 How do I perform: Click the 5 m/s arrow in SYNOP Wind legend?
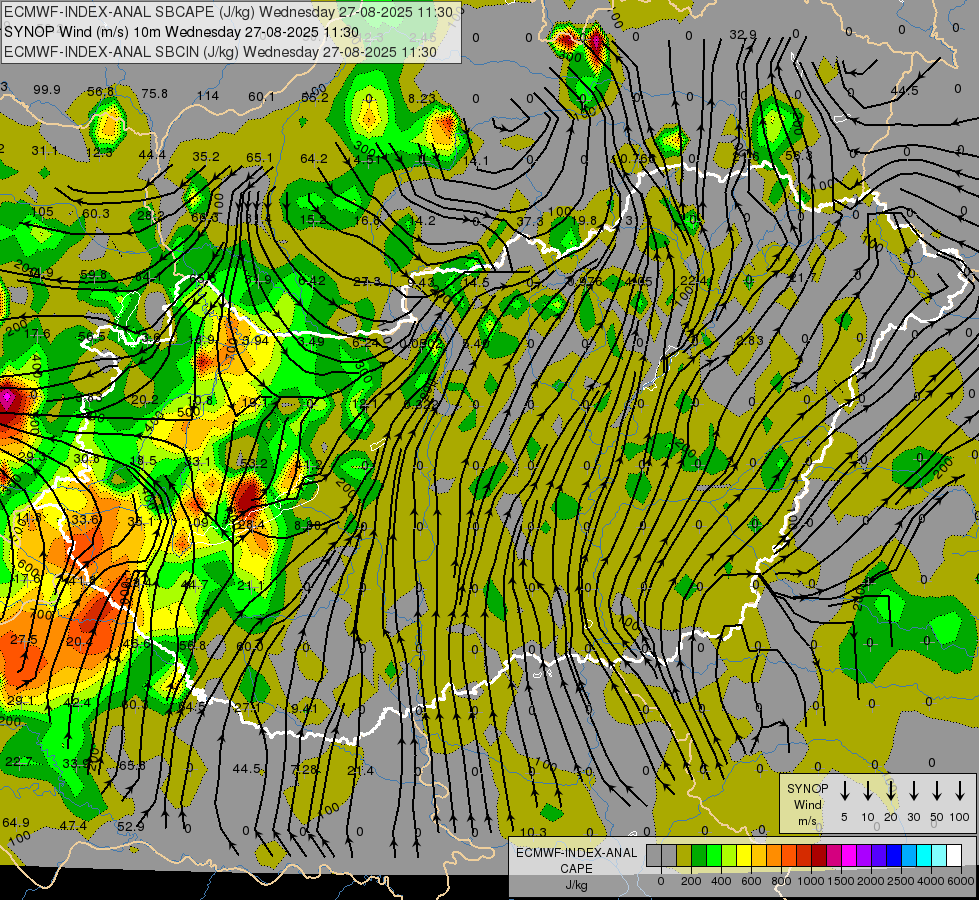844,791
